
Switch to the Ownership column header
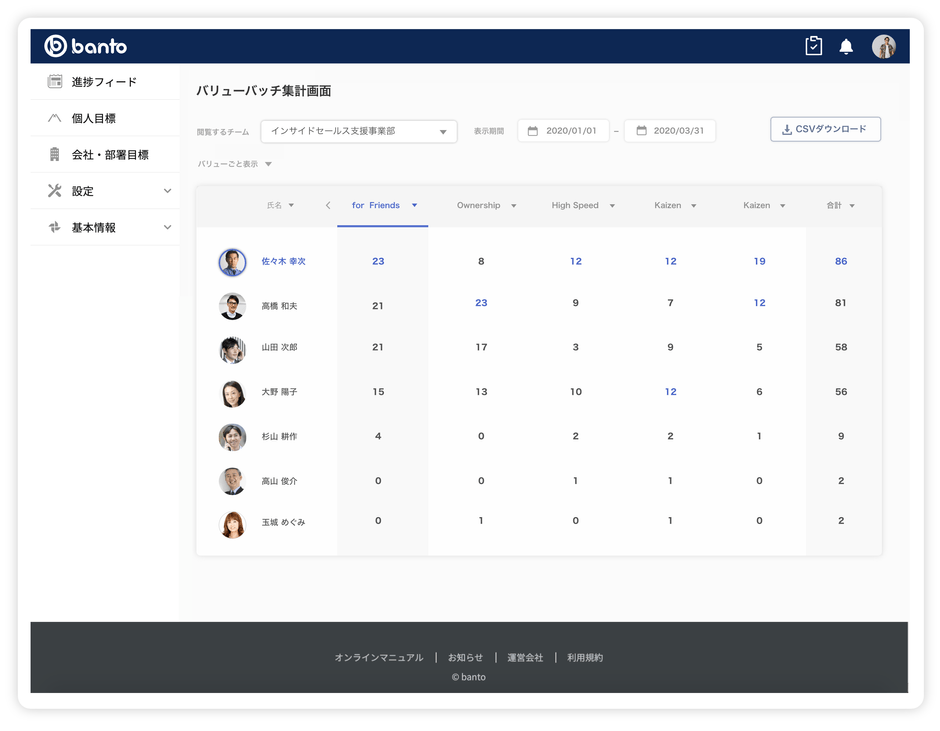(486, 205)
